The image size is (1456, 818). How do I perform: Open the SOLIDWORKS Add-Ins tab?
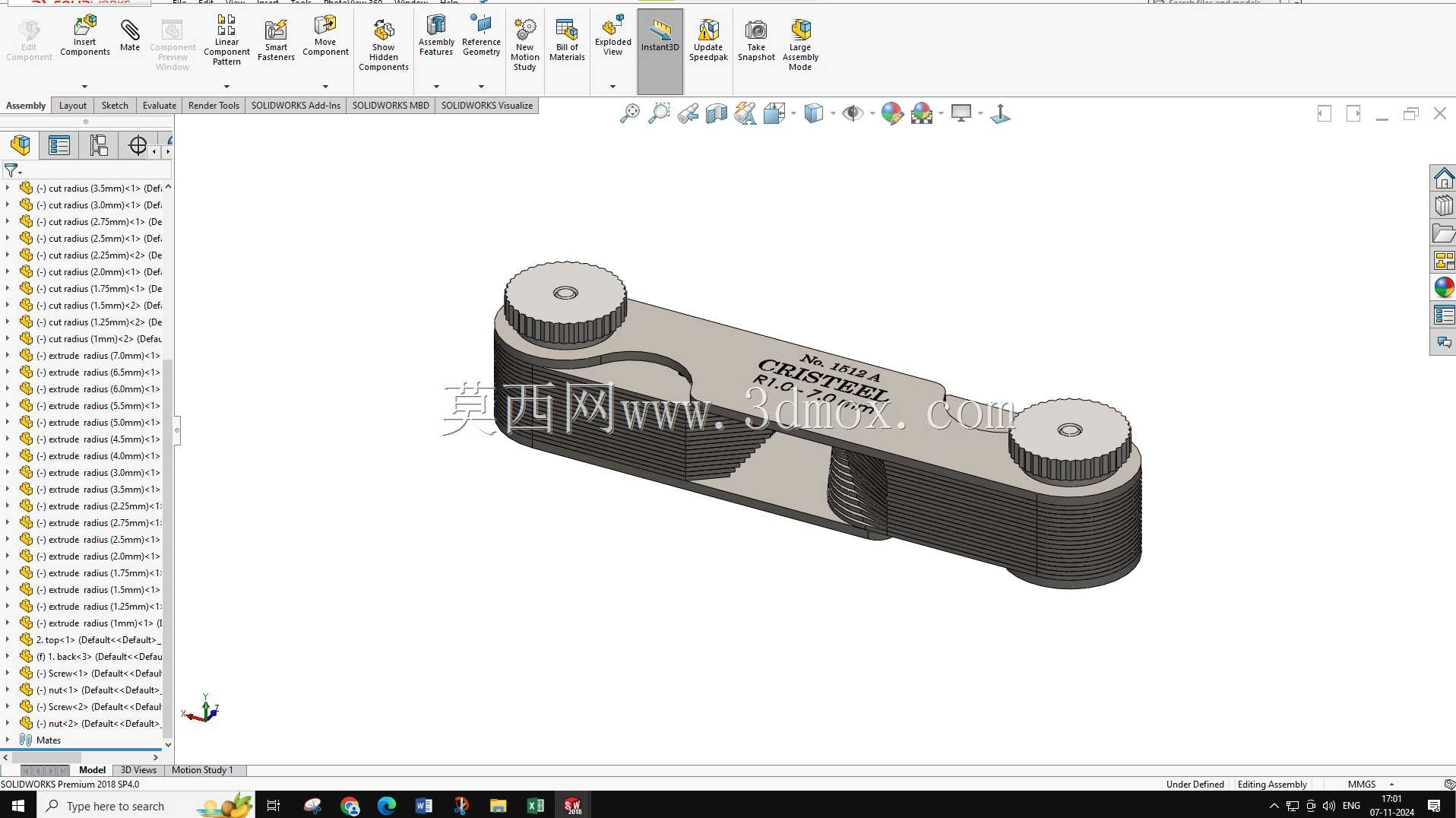(296, 106)
